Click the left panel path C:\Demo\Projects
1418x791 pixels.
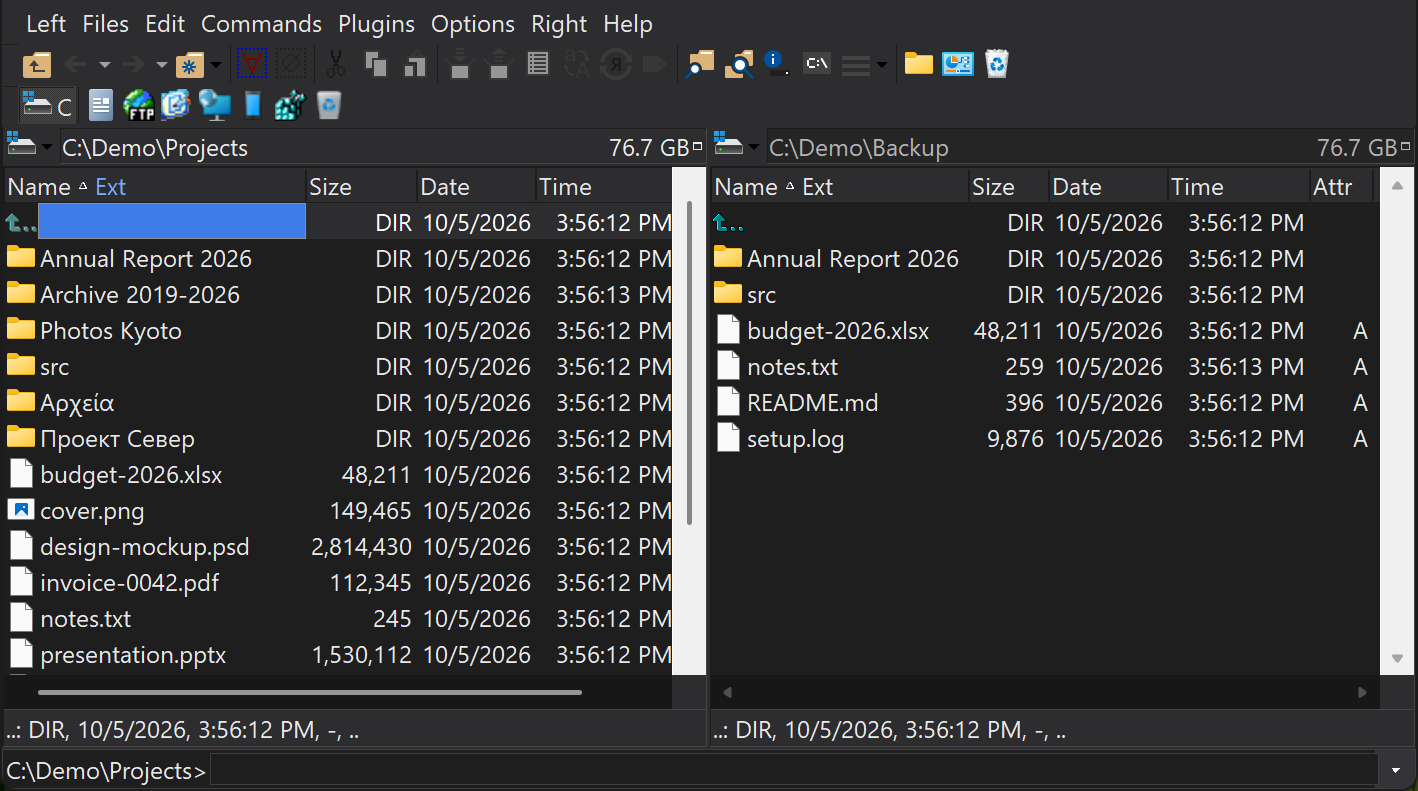[155, 148]
